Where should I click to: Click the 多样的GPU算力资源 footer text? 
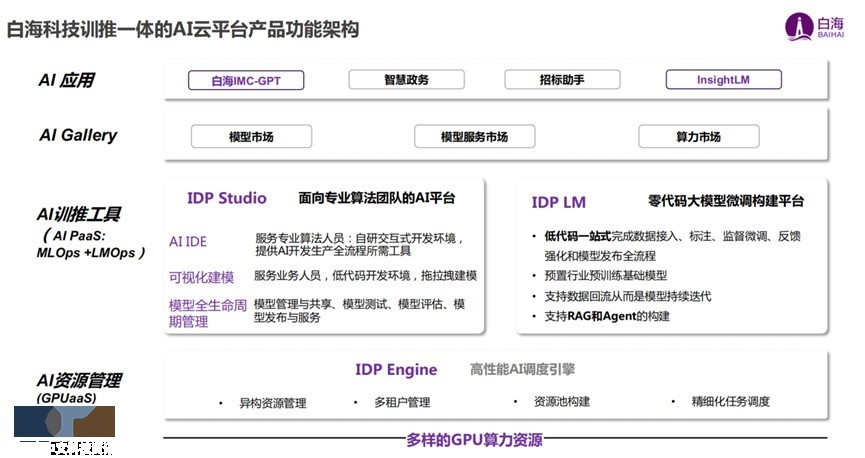(474, 440)
